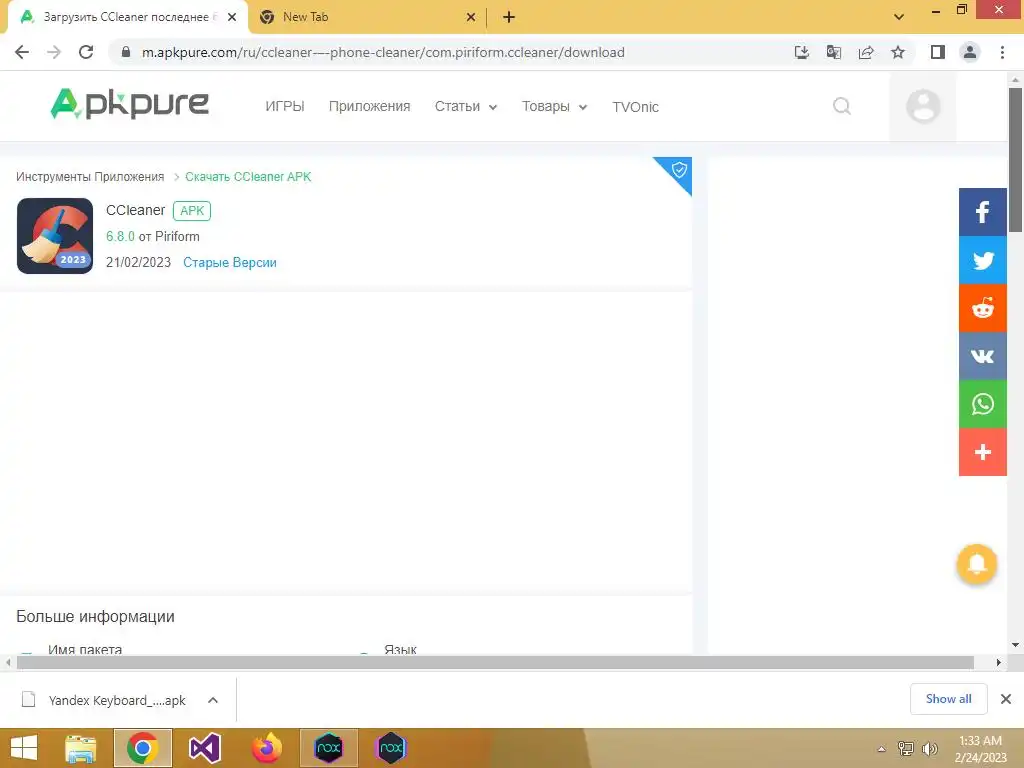Open the install app icon in address bar
This screenshot has width=1024, height=768.
tap(801, 52)
